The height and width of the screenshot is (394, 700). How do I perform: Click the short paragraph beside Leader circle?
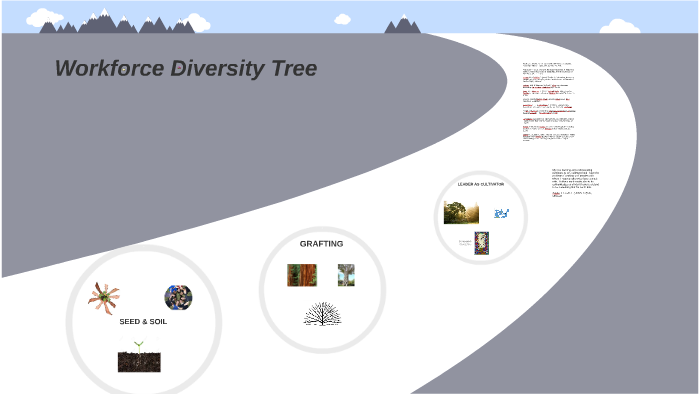point(575,182)
